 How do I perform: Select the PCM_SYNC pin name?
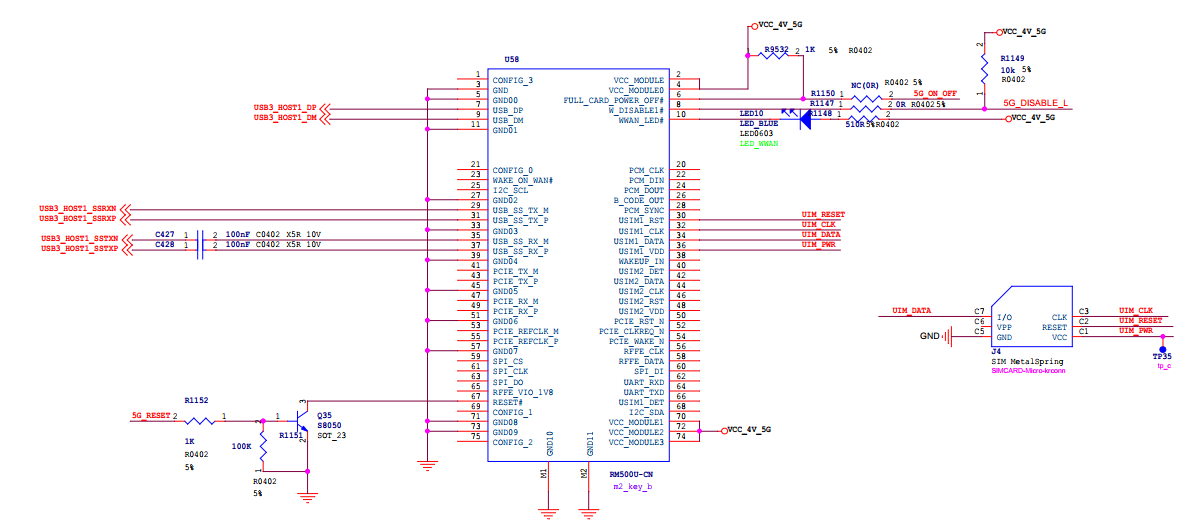click(644, 210)
